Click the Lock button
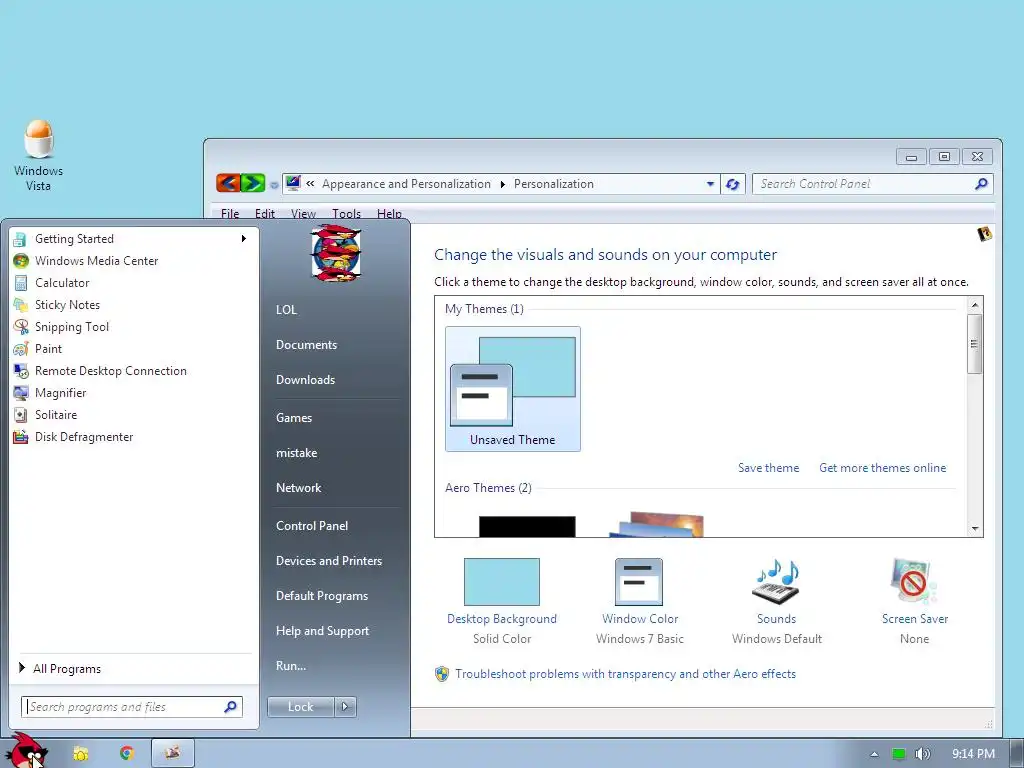The height and width of the screenshot is (768, 1024). tap(300, 707)
